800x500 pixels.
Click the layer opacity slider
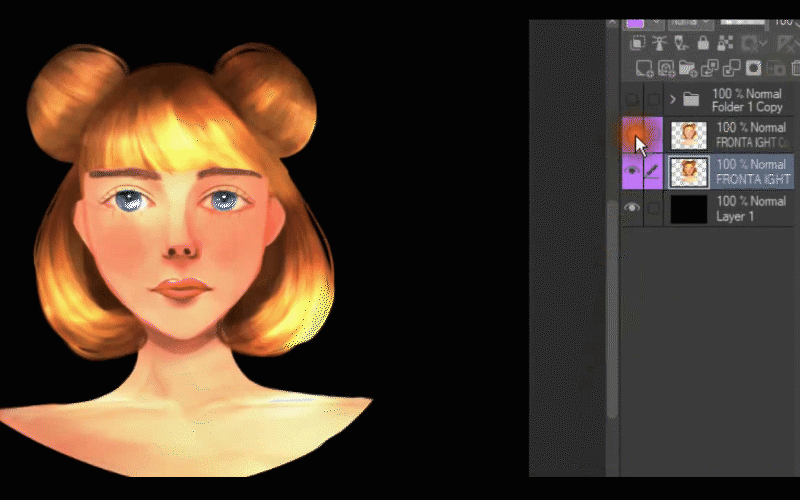[x=743, y=22]
